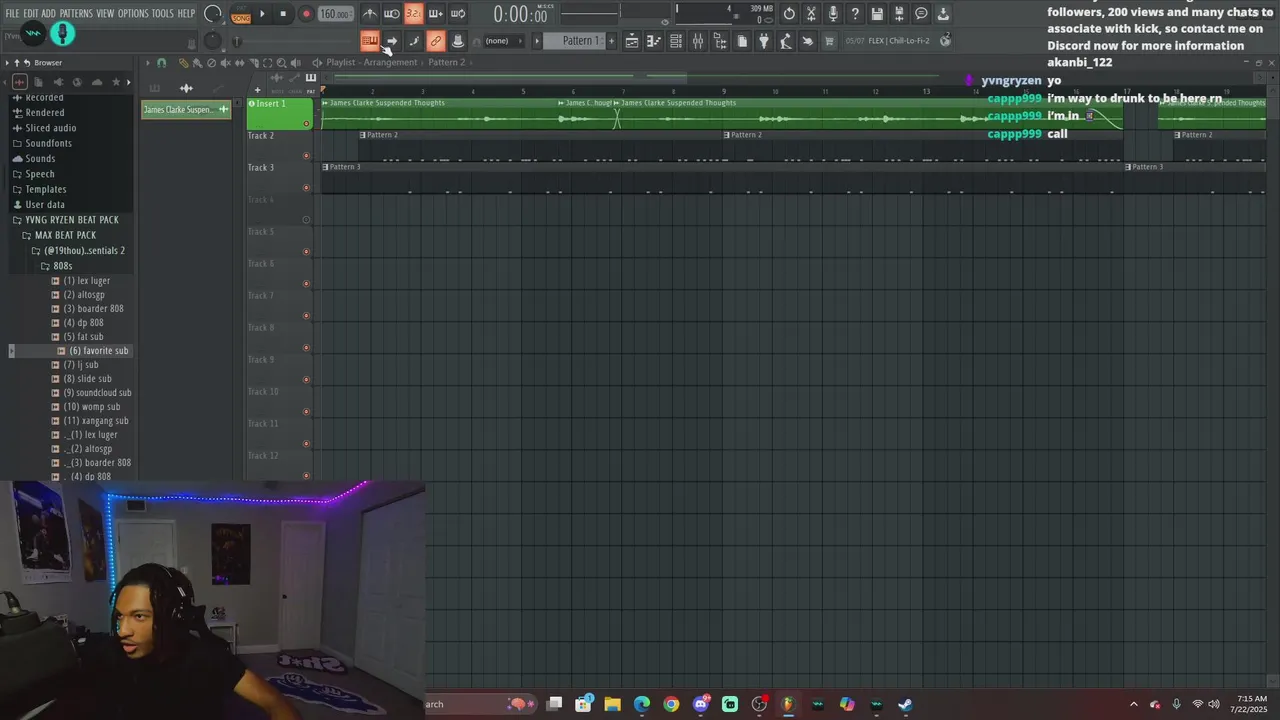Click the stamp tool icon in toolbar
This screenshot has width=1280, height=720.
tap(457, 41)
